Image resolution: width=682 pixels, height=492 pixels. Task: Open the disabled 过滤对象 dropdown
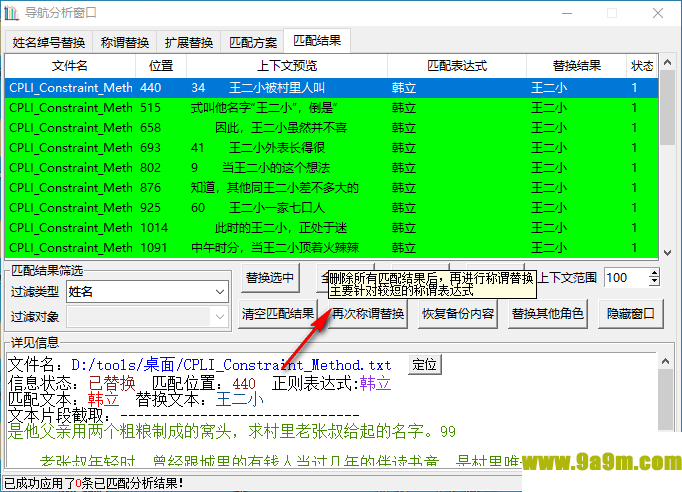pyautogui.click(x=147, y=317)
